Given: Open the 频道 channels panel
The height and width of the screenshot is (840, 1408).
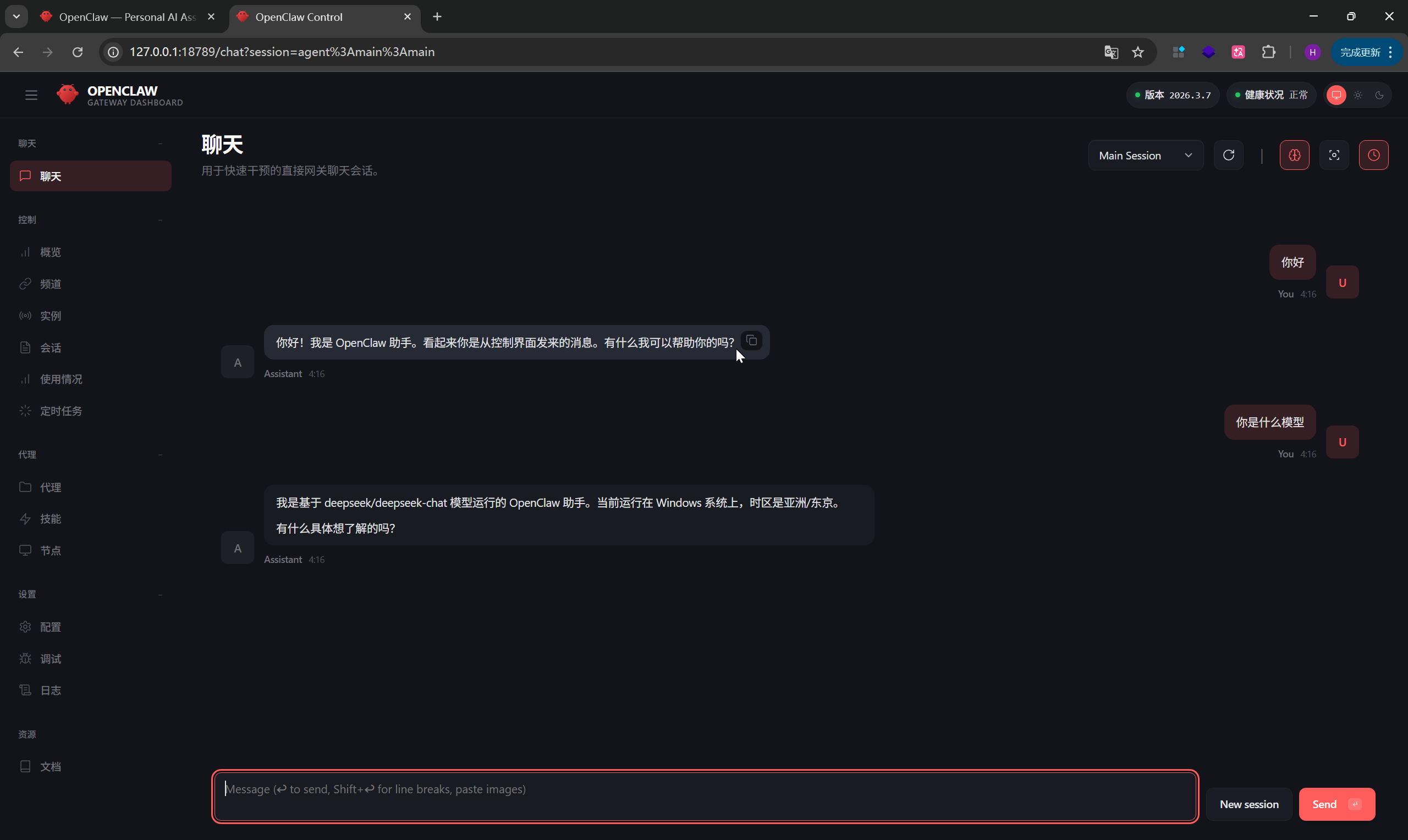Looking at the screenshot, I should pos(50,284).
